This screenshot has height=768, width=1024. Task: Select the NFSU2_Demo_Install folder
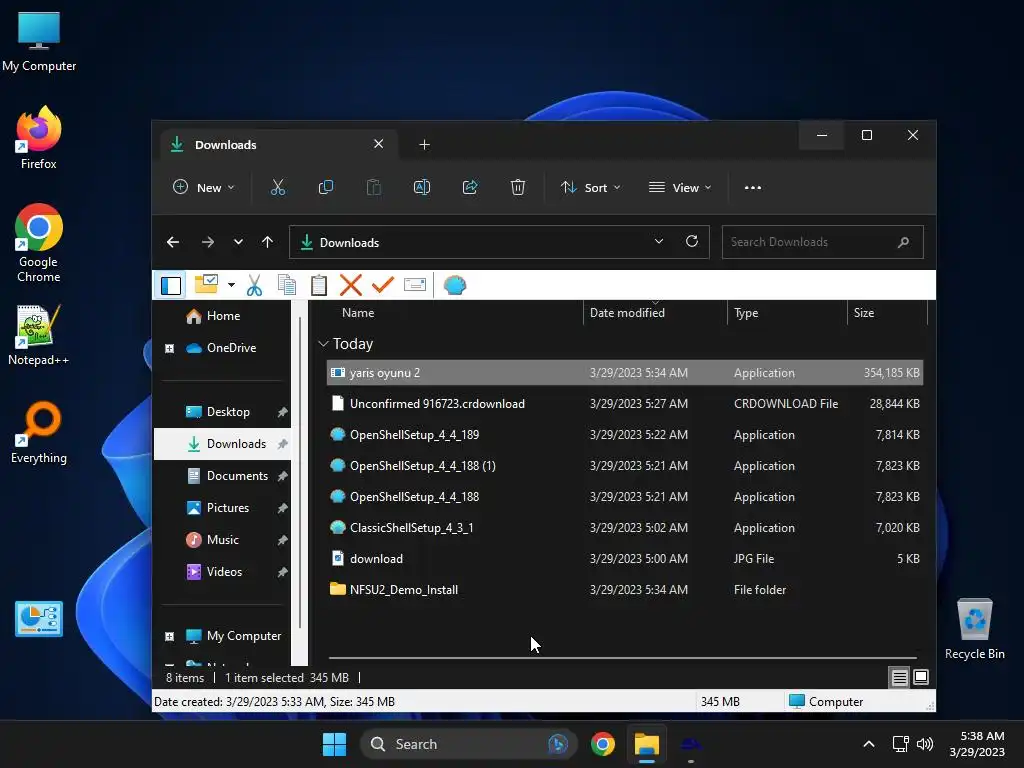click(625, 590)
